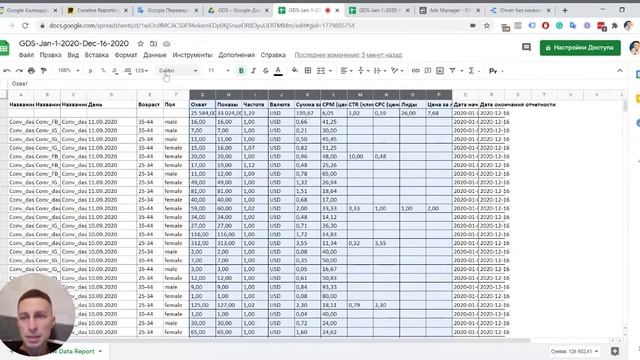Open the font size dropdown
The height and width of the screenshot is (360, 640).
point(218,71)
